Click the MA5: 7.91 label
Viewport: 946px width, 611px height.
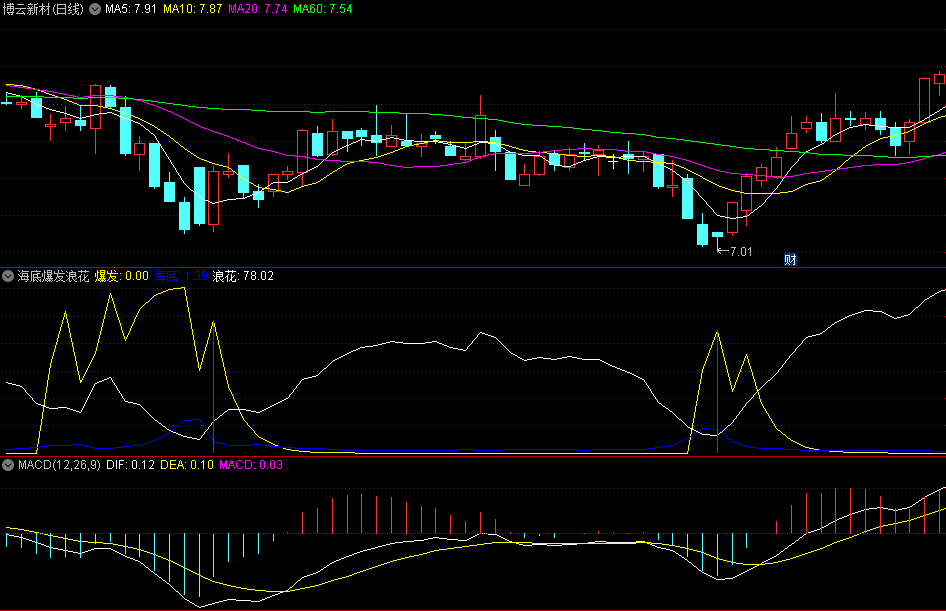tap(131, 9)
